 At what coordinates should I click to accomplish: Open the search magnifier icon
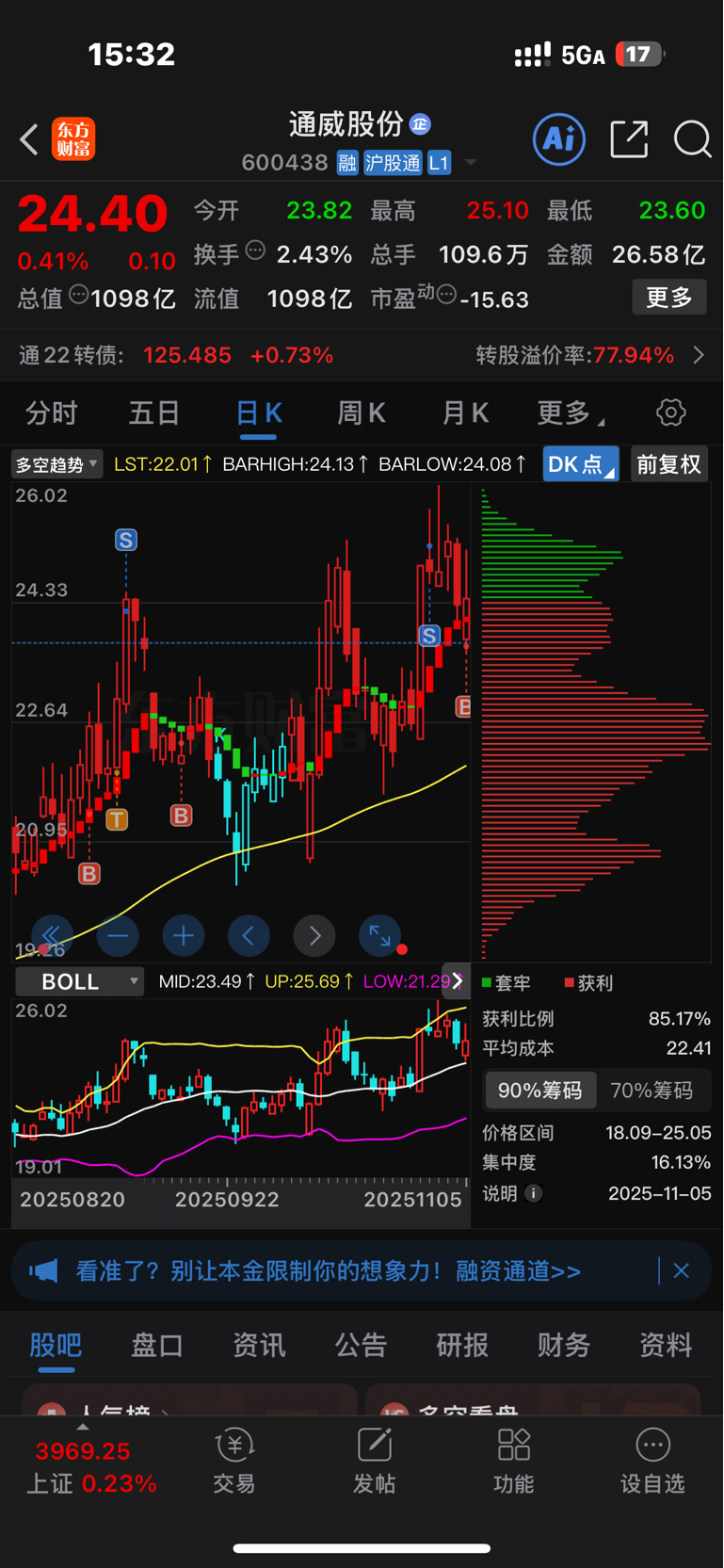[x=692, y=139]
